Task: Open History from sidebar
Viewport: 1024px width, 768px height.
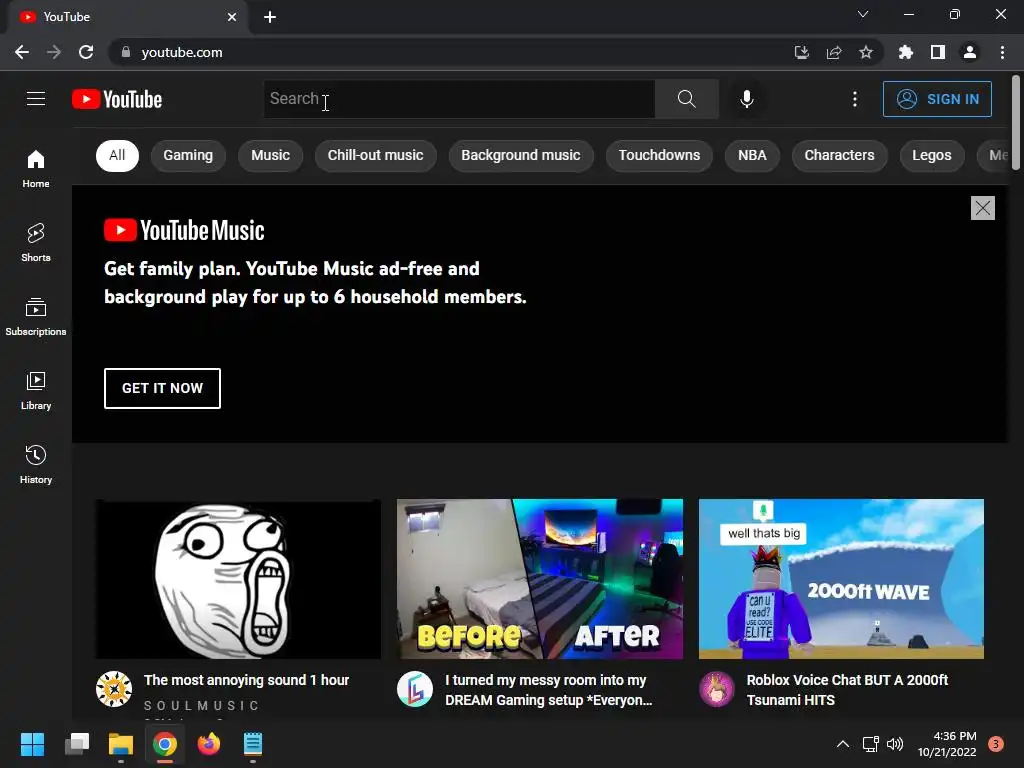Action: point(36,464)
